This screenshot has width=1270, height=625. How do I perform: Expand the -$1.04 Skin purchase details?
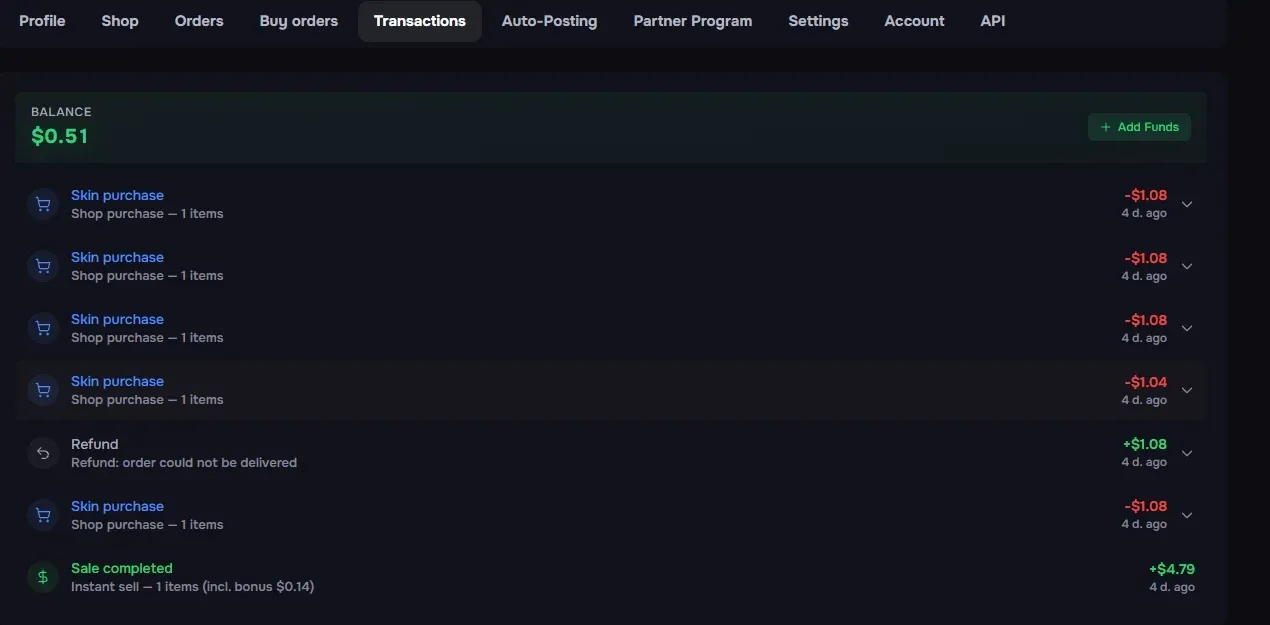pyautogui.click(x=1187, y=390)
